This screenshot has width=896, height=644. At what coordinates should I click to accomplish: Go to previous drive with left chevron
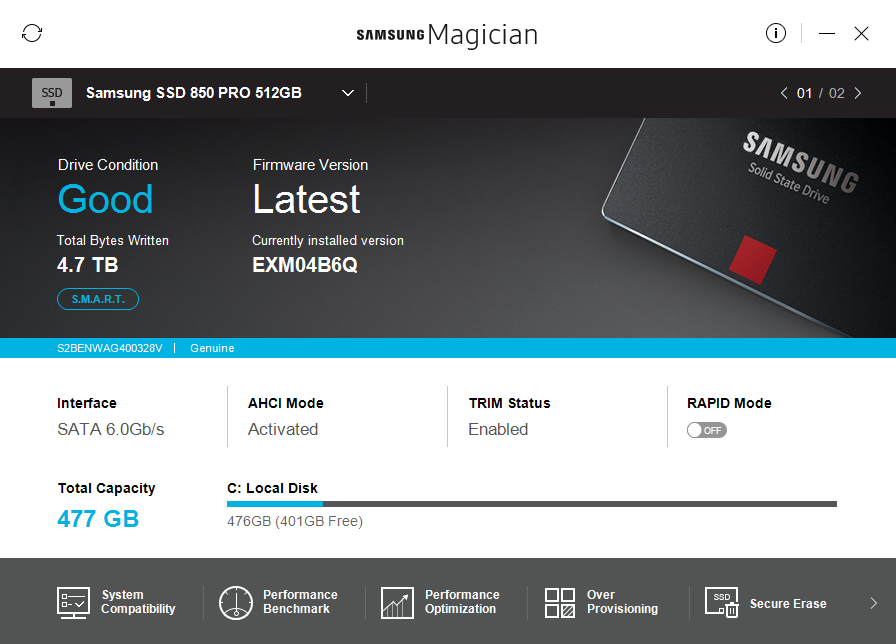(784, 93)
